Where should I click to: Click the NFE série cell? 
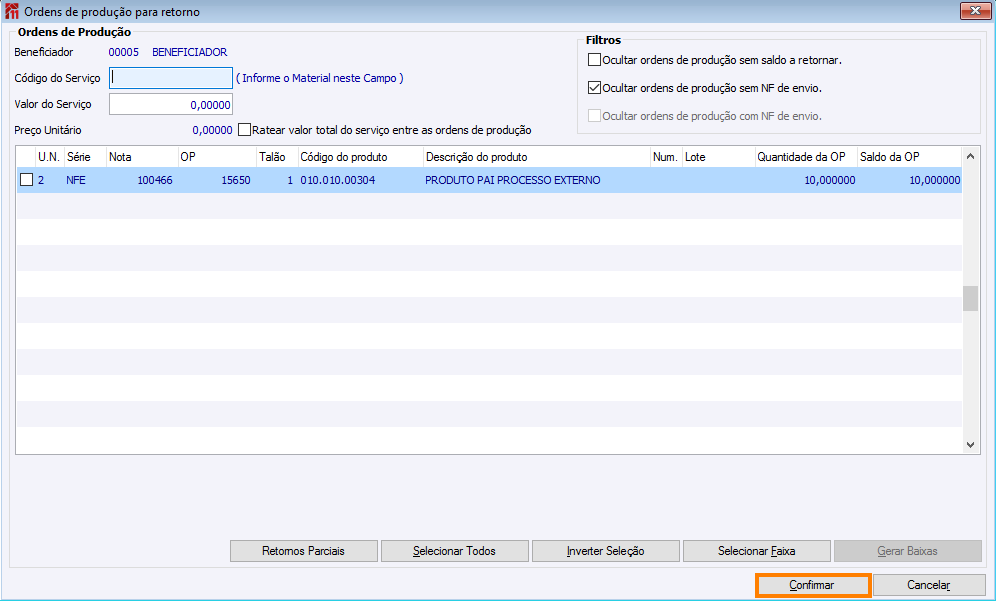[76, 180]
